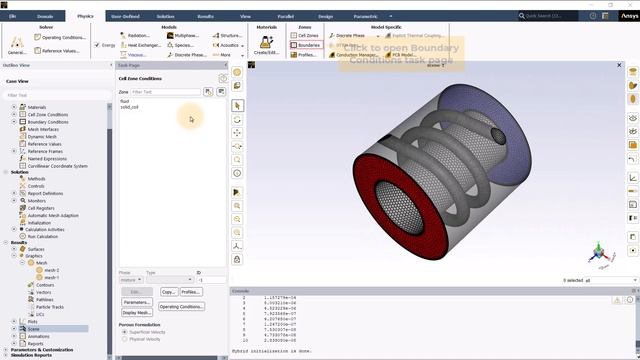This screenshot has width=640, height=360.
Task: Activate the rotate view tool
Action: click(237, 120)
